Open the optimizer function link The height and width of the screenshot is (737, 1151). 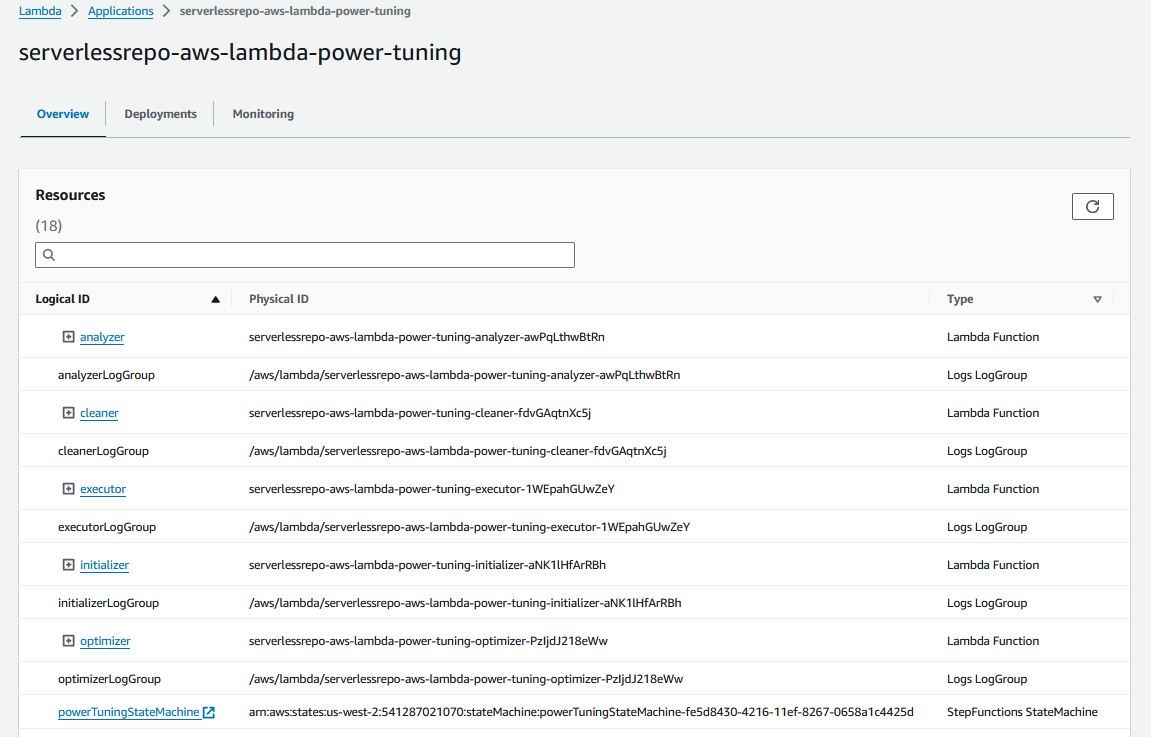coord(105,641)
